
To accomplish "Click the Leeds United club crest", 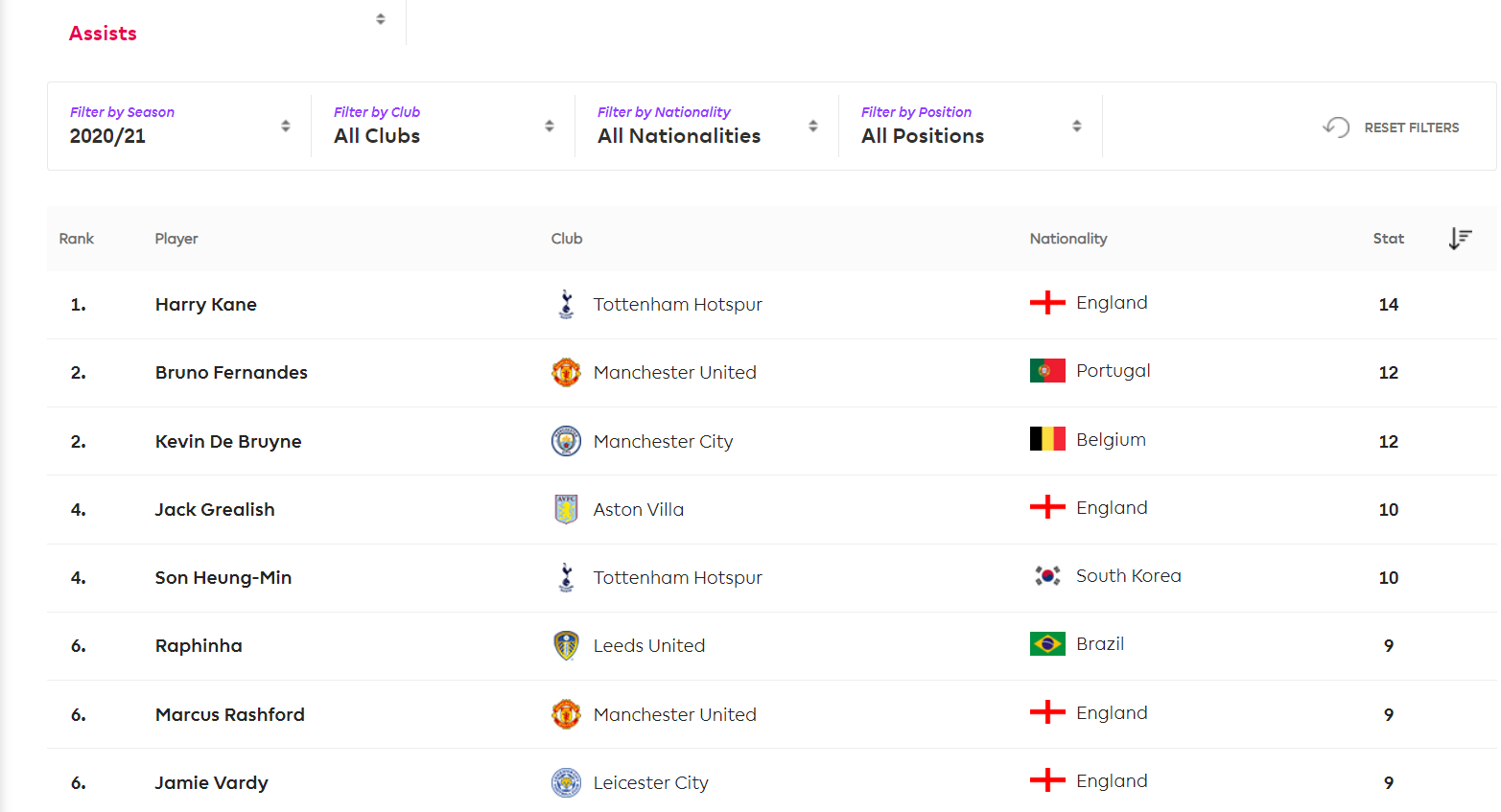I will click(x=566, y=645).
